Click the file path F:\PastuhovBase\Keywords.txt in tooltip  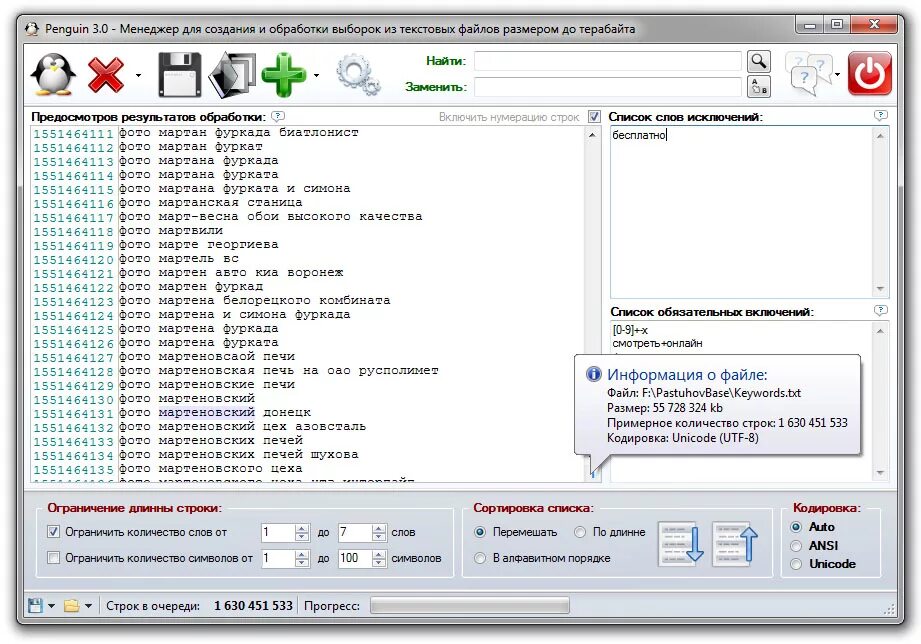(x=721, y=393)
